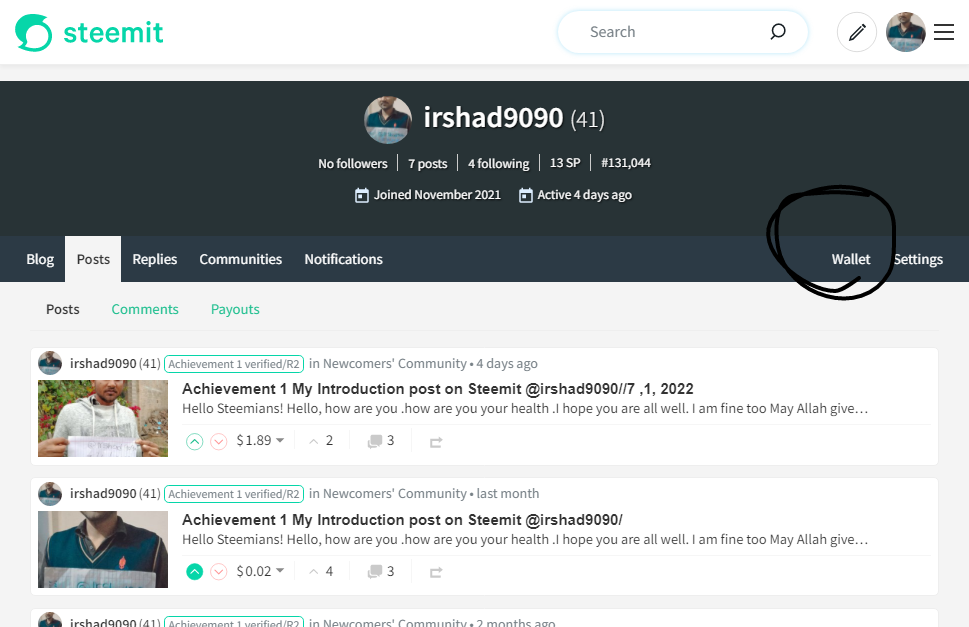969x627 pixels.
Task: Click the 13 SP stat
Action: point(565,162)
